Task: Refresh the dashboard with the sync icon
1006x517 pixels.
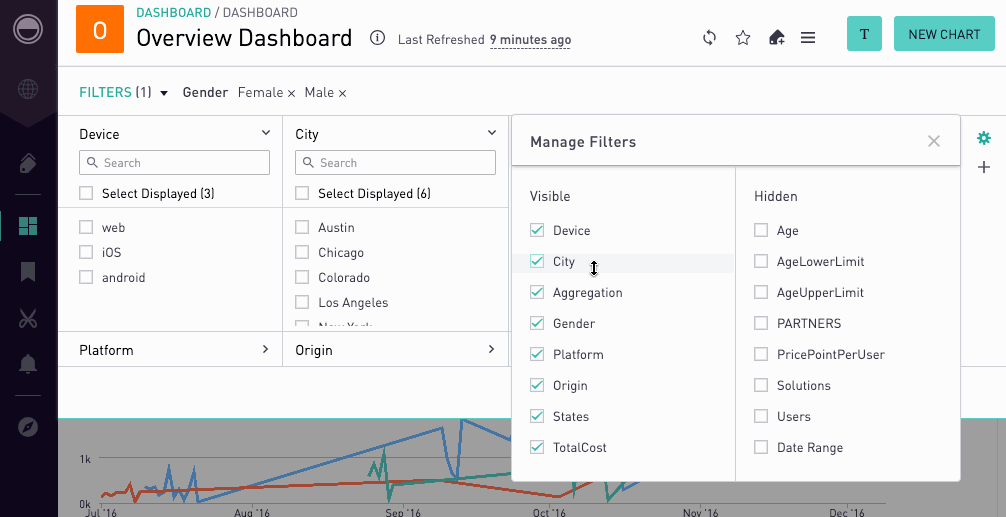Action: click(x=709, y=38)
